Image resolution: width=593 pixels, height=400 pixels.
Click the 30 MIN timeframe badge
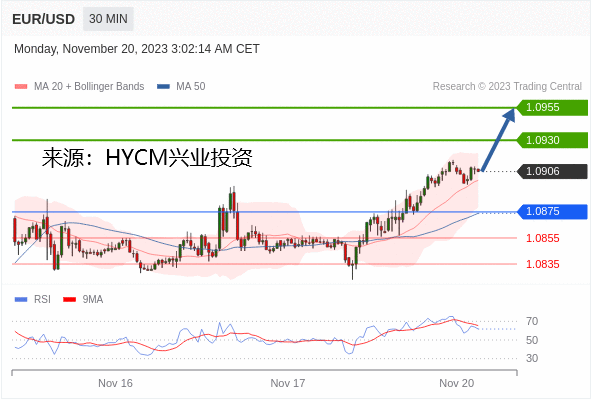pos(108,19)
